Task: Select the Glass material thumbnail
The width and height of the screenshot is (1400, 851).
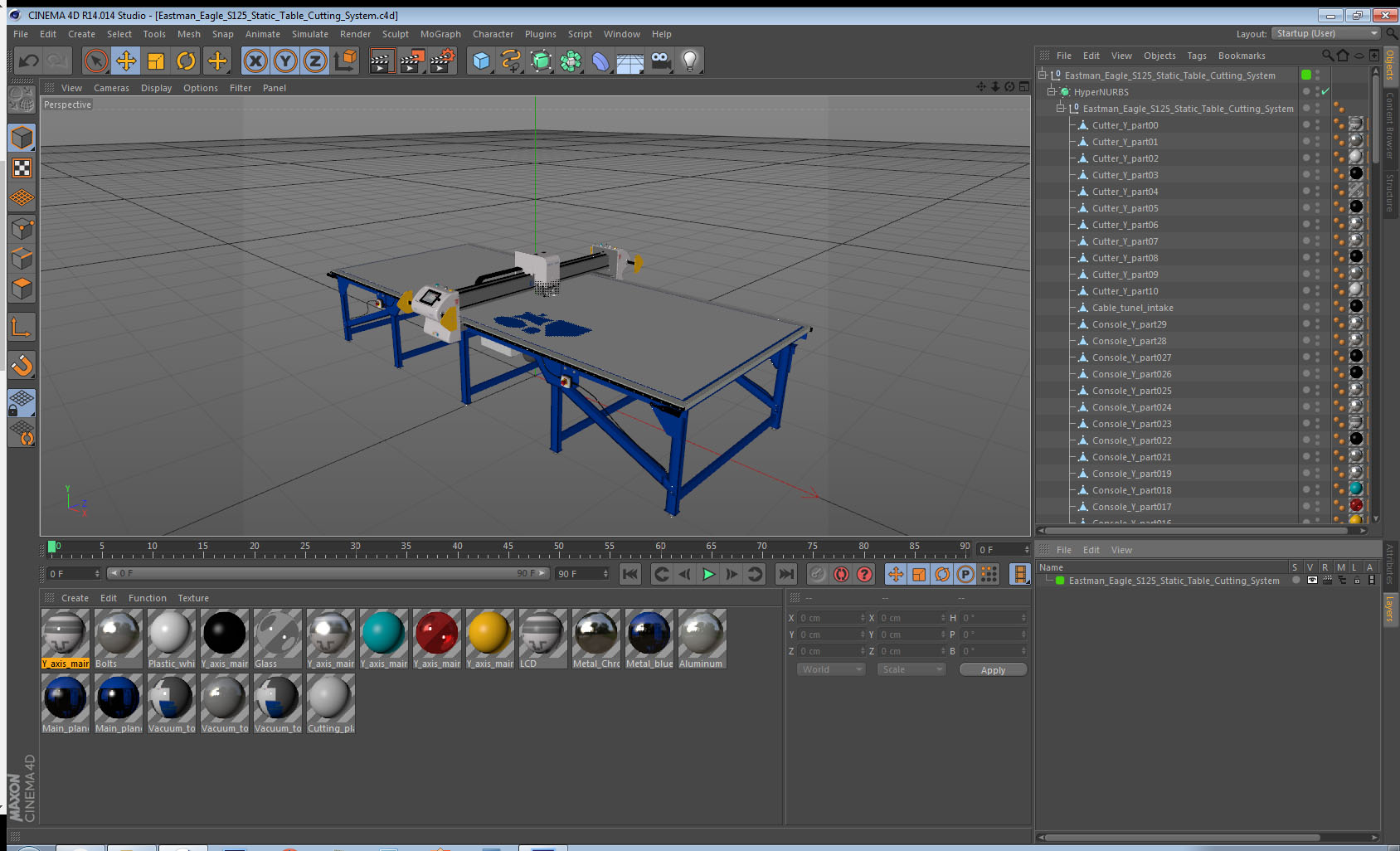Action: pos(278,639)
